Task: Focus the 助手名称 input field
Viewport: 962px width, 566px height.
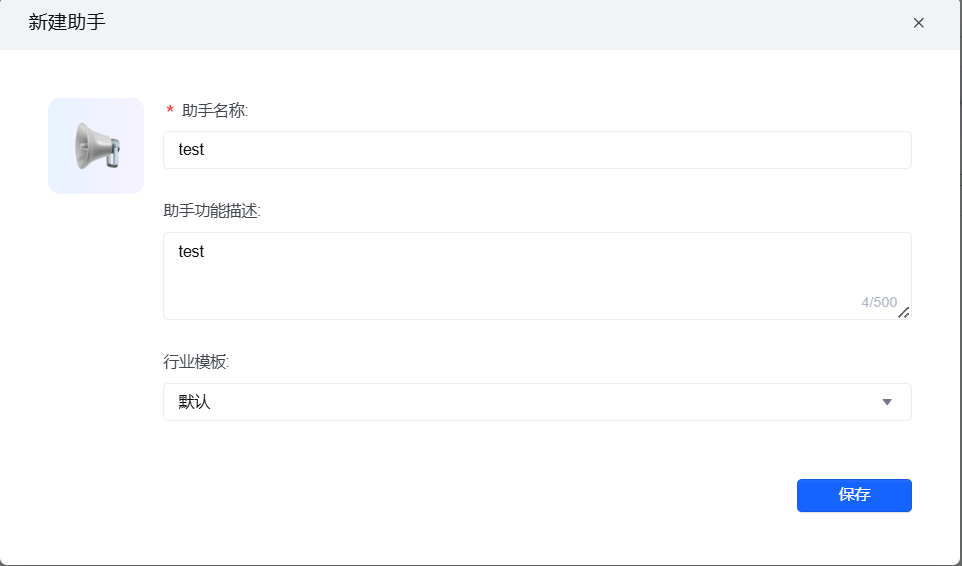Action: (x=537, y=150)
